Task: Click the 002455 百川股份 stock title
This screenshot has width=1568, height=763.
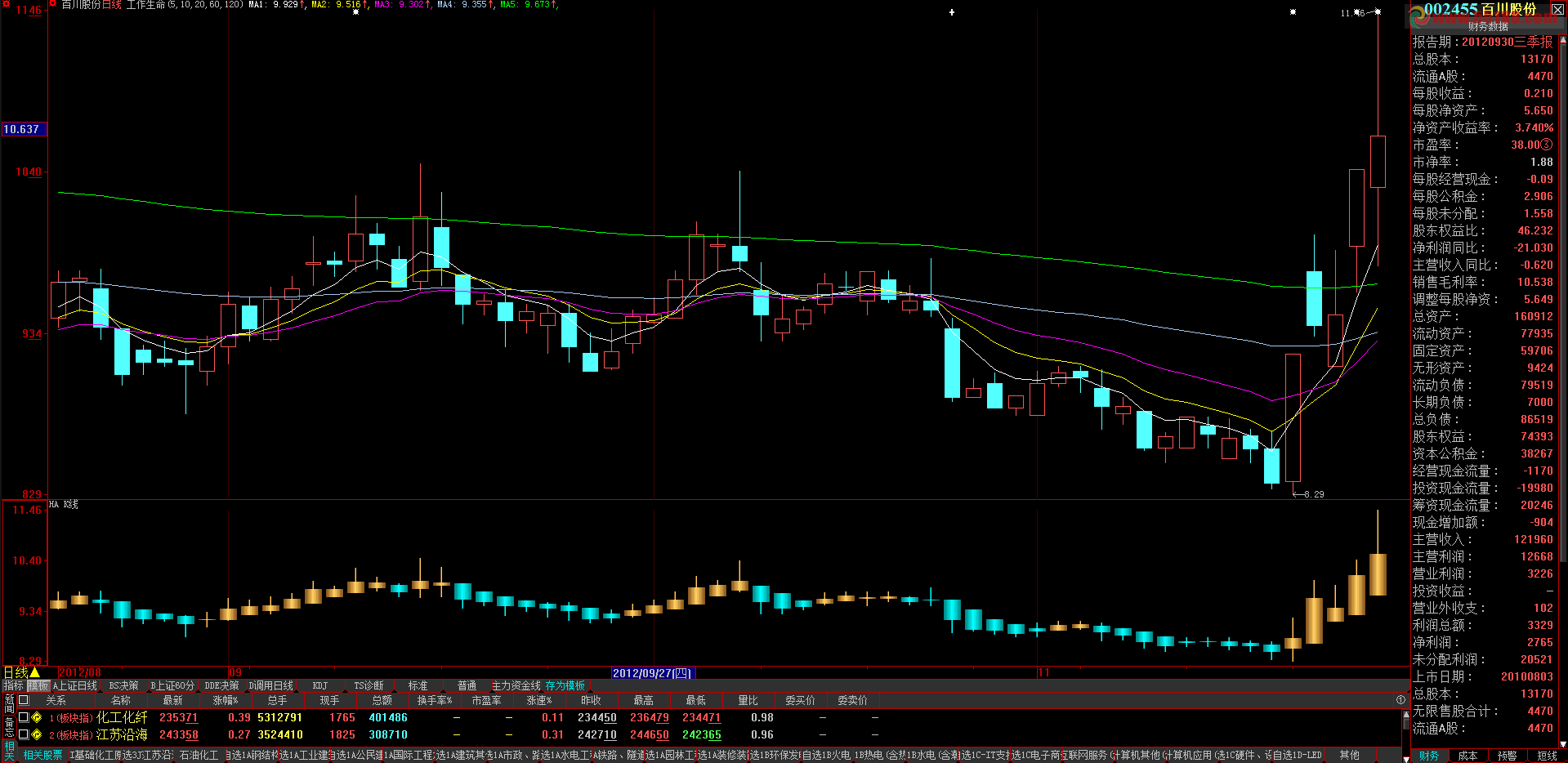Action: (x=1480, y=9)
